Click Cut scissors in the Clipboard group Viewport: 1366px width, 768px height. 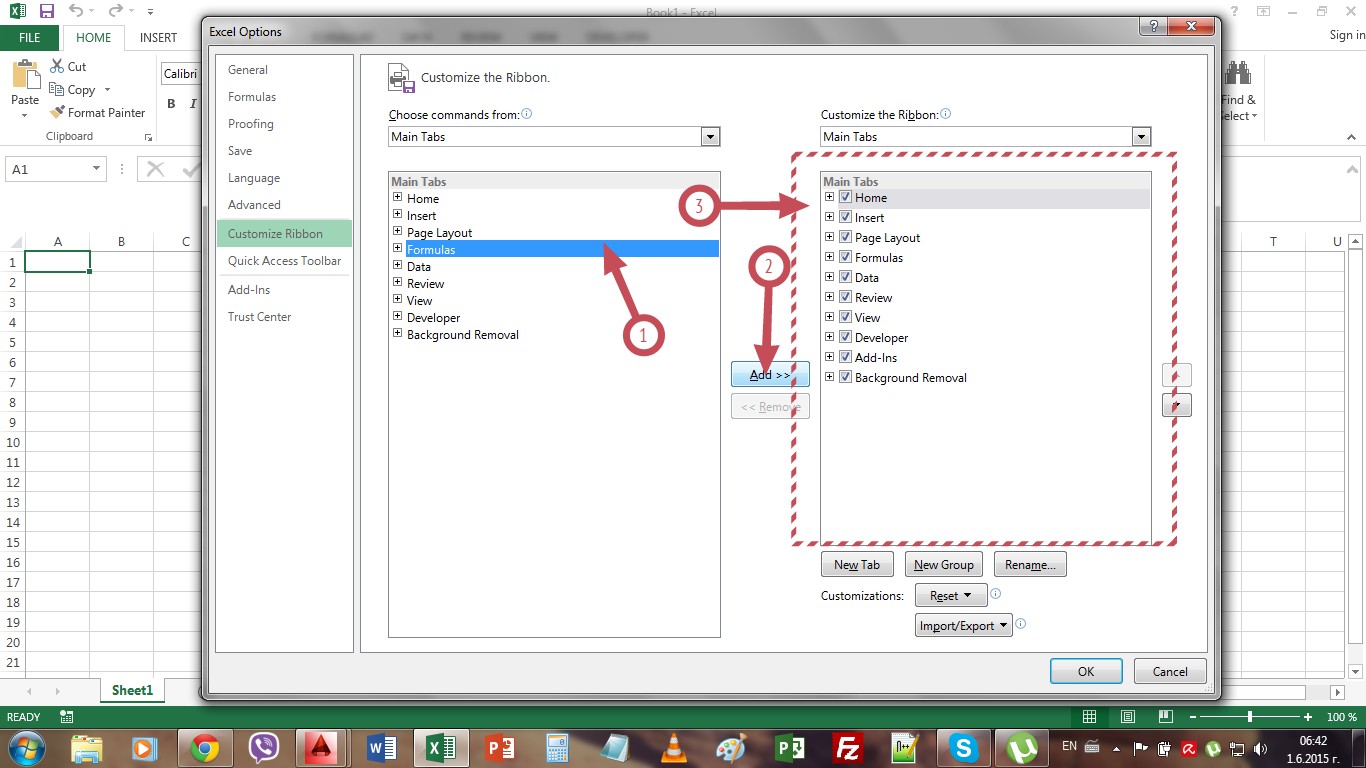tap(57, 66)
